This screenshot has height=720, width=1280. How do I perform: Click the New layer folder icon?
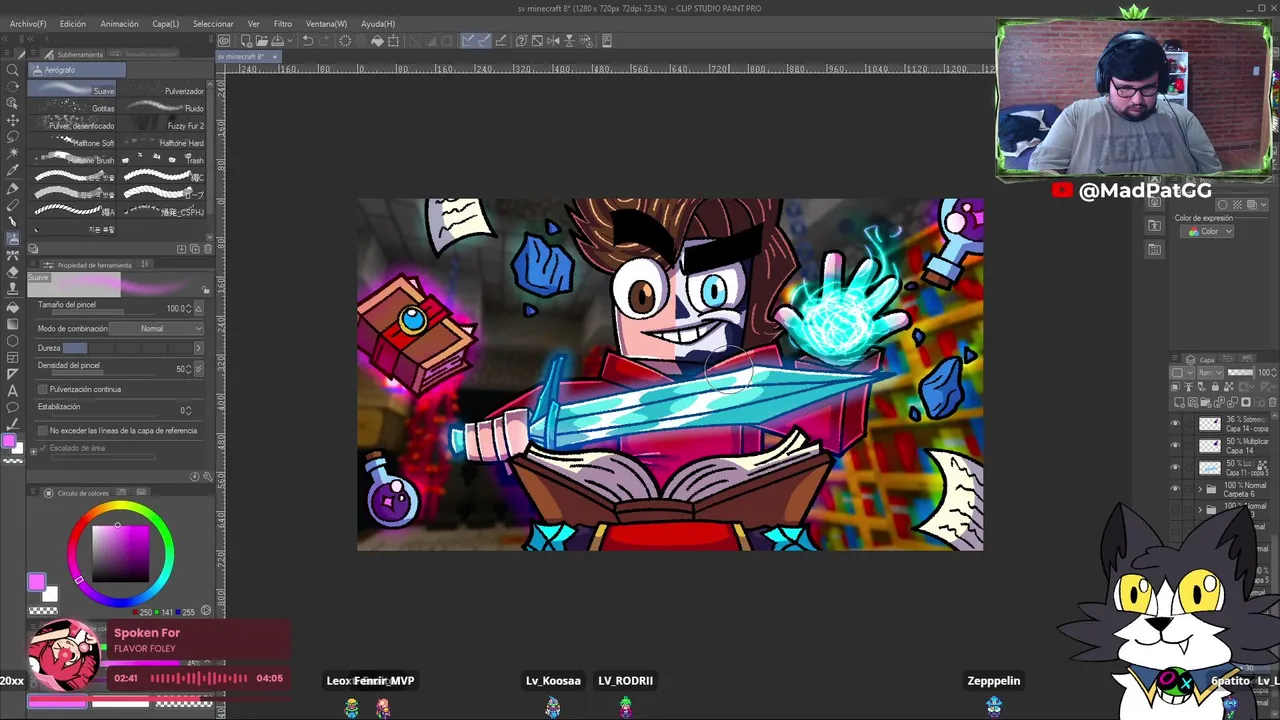click(1204, 401)
